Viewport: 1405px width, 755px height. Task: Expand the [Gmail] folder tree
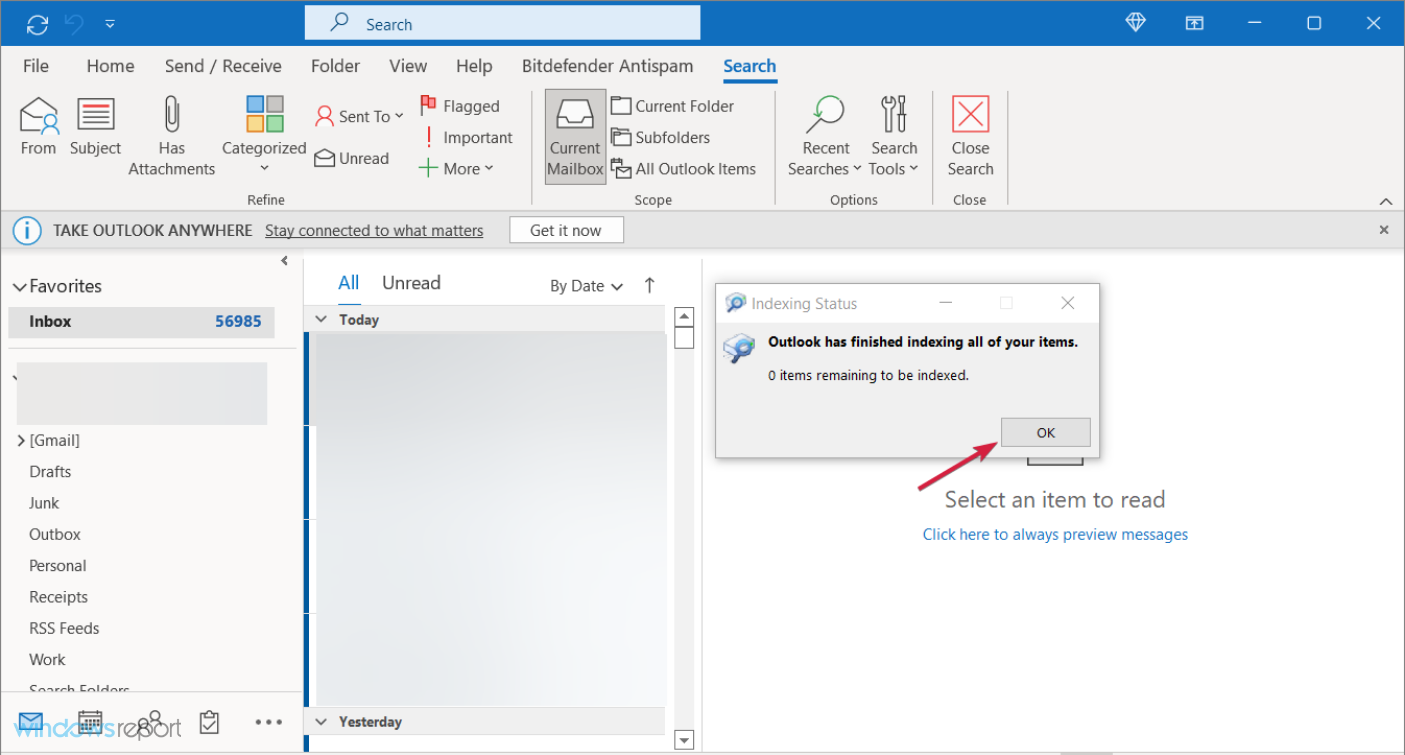pyautogui.click(x=21, y=440)
